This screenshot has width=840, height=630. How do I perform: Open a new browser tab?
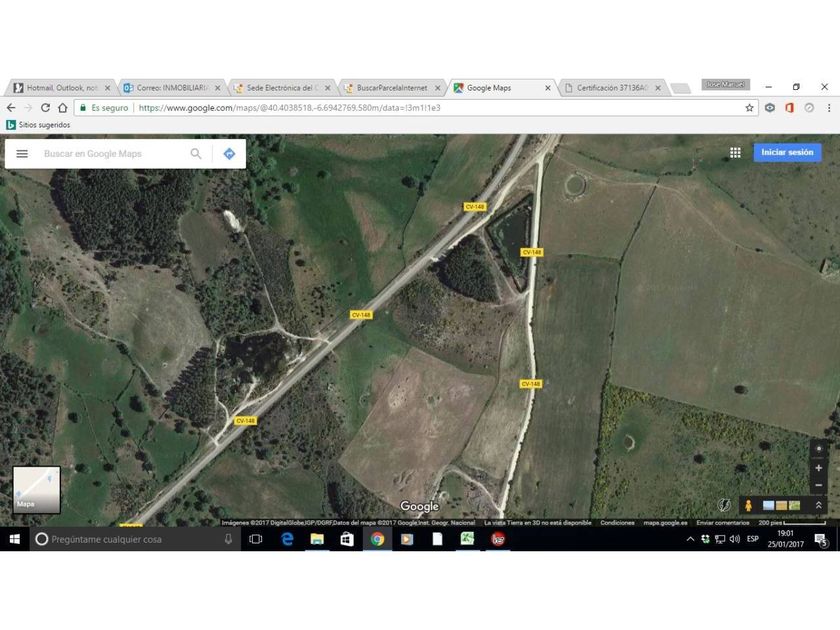click(680, 88)
